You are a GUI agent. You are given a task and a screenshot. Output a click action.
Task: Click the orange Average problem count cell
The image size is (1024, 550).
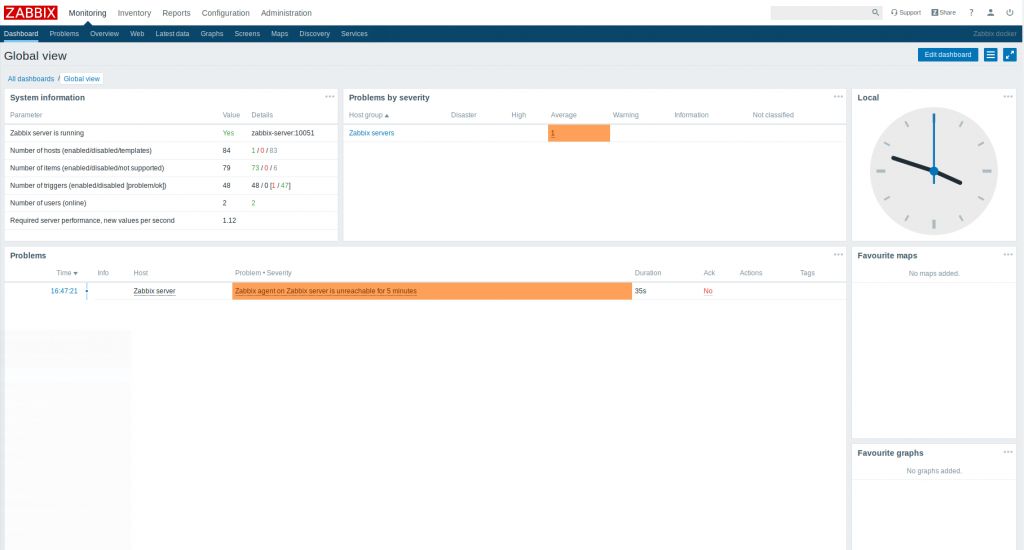coord(579,133)
